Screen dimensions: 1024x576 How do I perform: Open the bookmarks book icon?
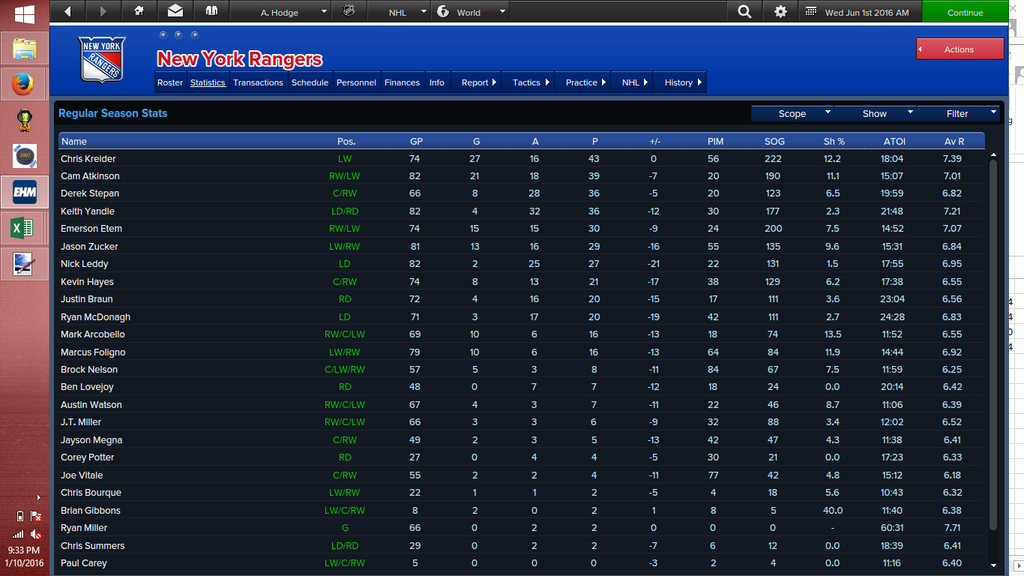click(212, 11)
